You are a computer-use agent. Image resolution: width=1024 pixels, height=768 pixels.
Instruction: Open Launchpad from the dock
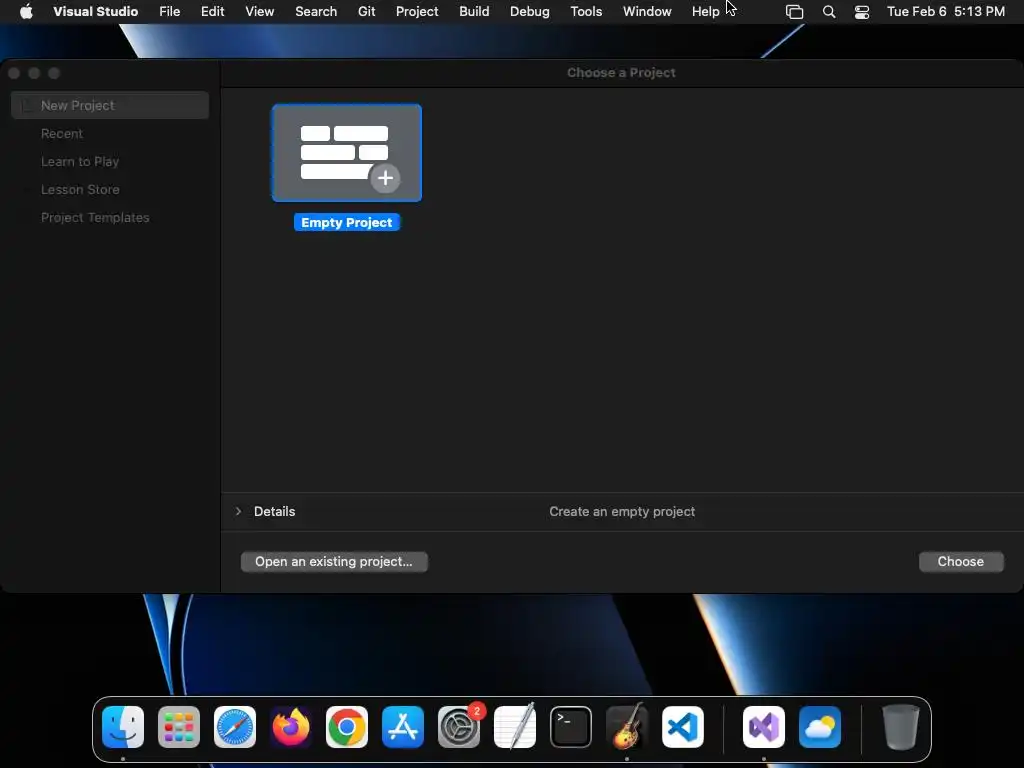click(x=179, y=727)
